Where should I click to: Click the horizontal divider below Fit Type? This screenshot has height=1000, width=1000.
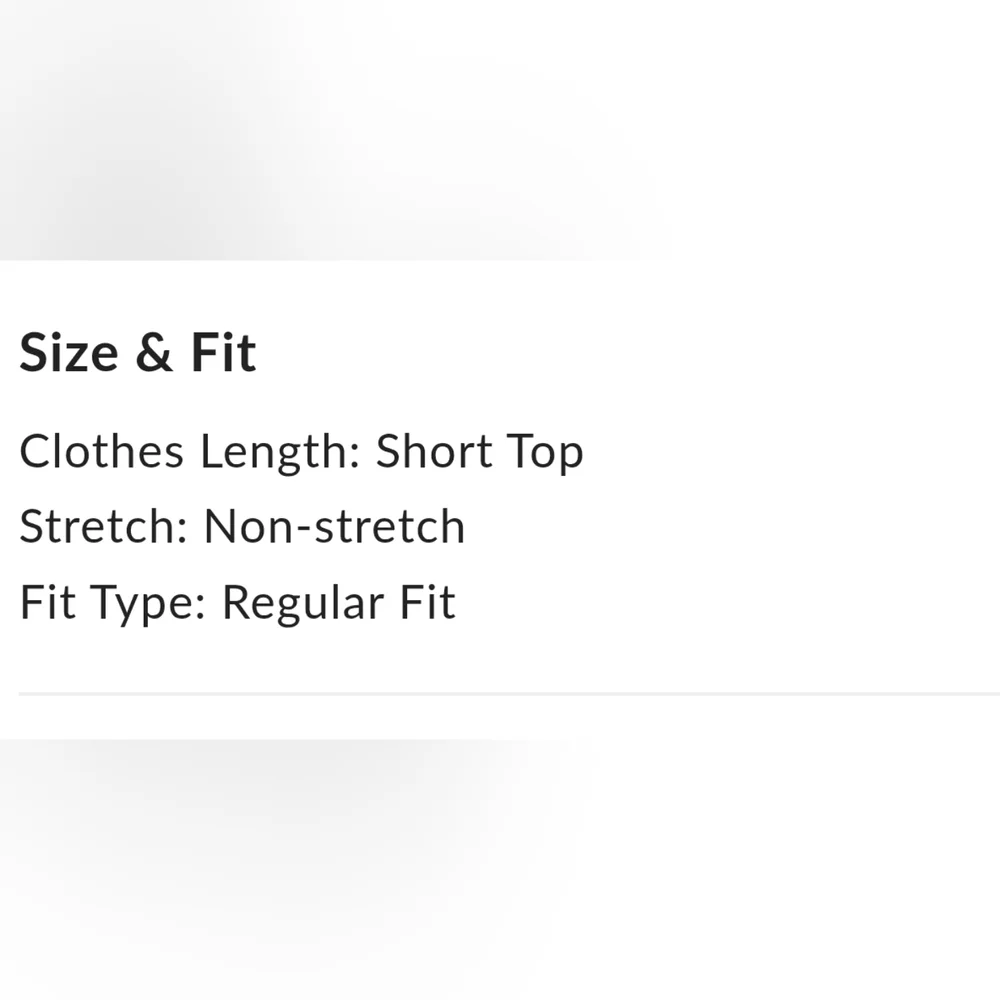click(x=500, y=693)
